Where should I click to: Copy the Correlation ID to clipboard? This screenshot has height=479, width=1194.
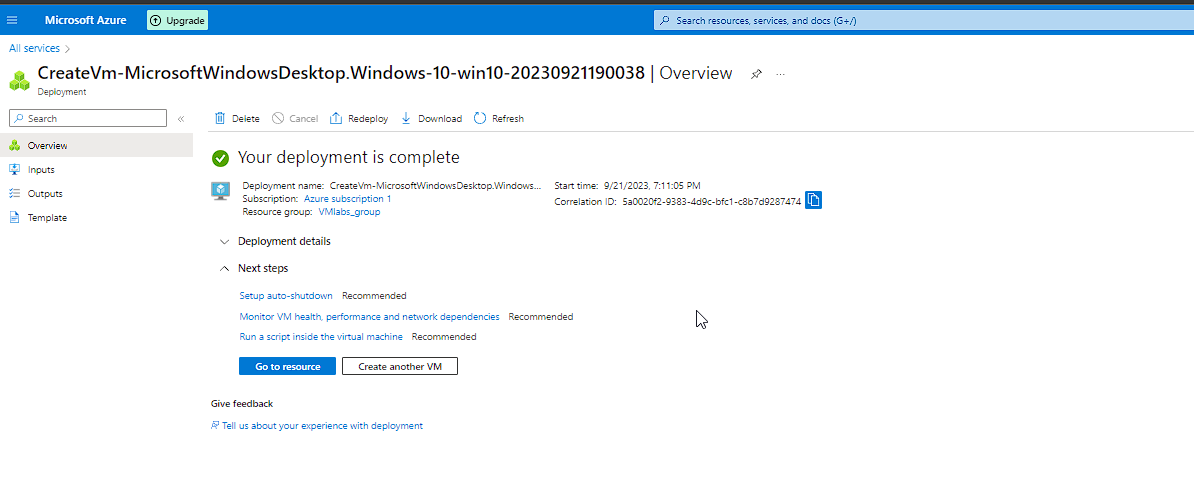(813, 200)
